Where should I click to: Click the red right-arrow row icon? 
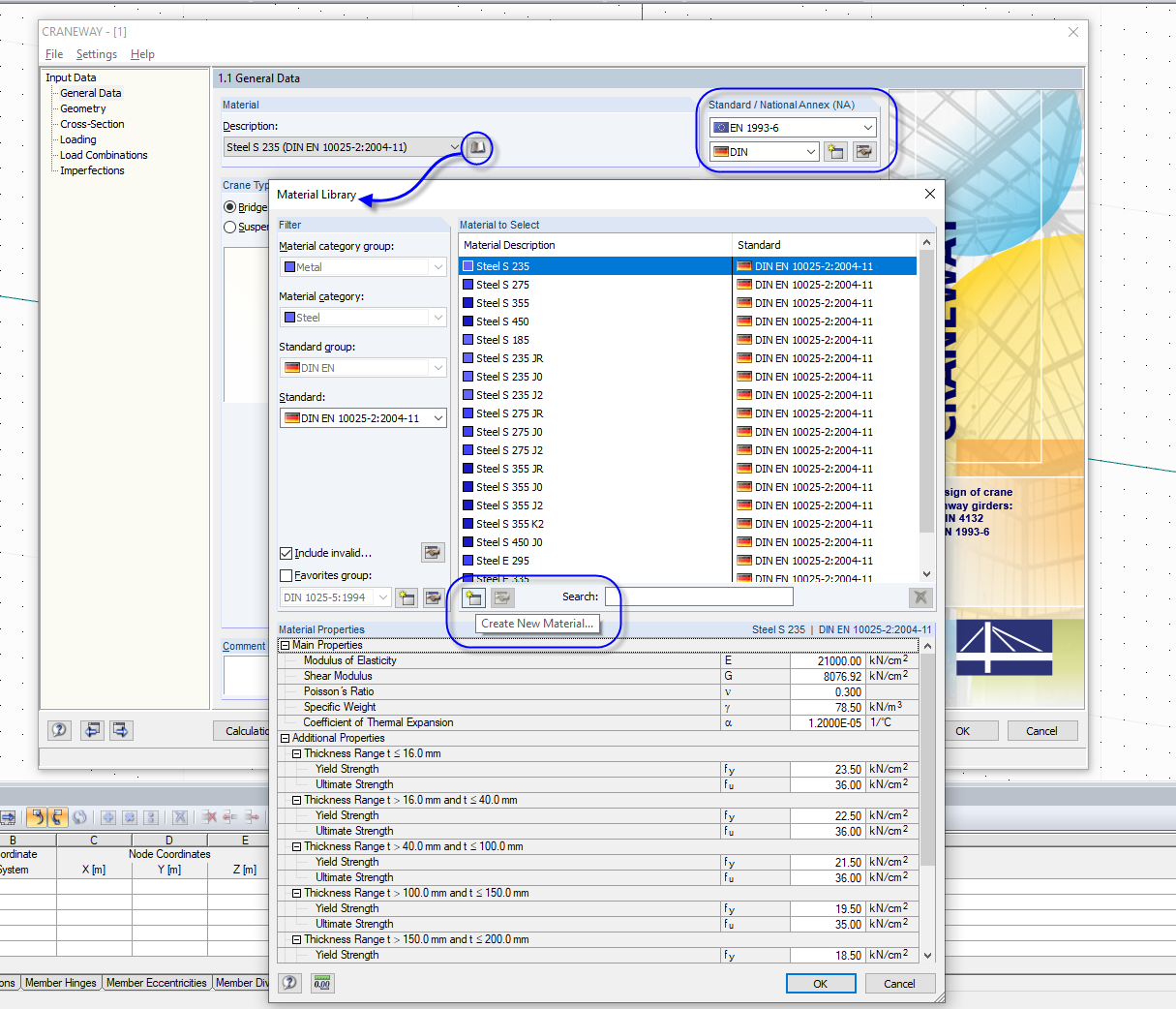(x=252, y=817)
